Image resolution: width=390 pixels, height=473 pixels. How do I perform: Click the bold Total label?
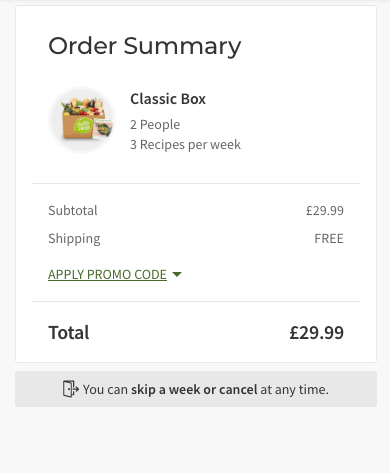69,332
